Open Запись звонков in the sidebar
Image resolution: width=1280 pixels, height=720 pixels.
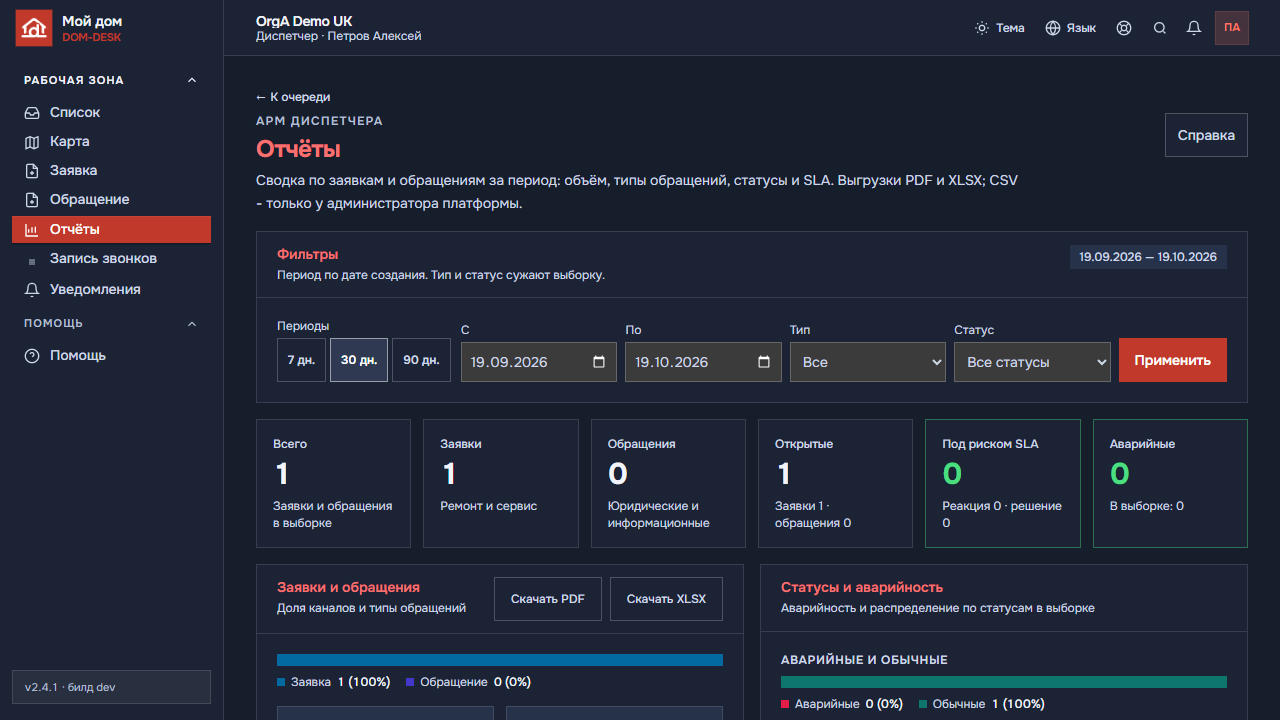(111, 259)
